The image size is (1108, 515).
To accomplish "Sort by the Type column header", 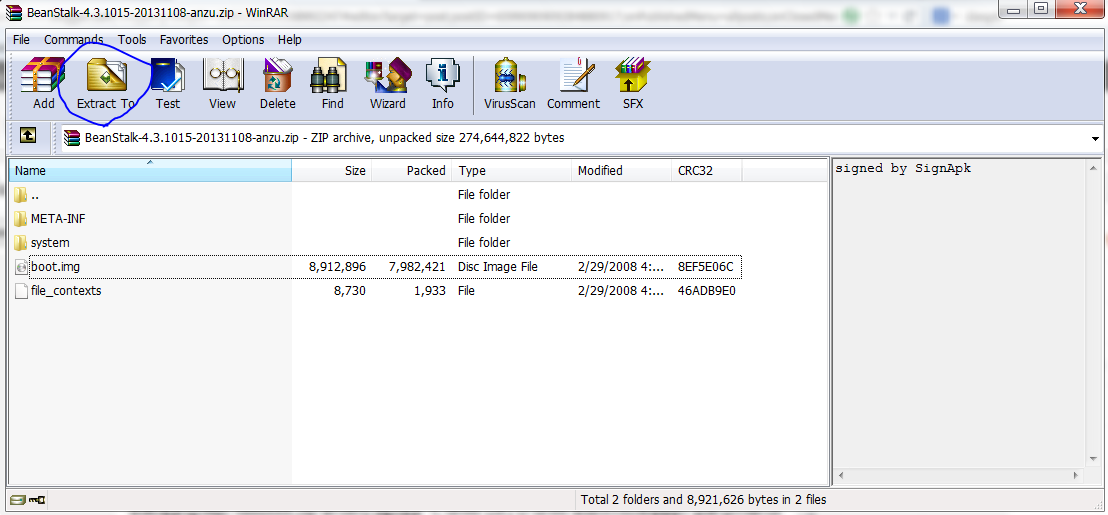I will click(512, 170).
